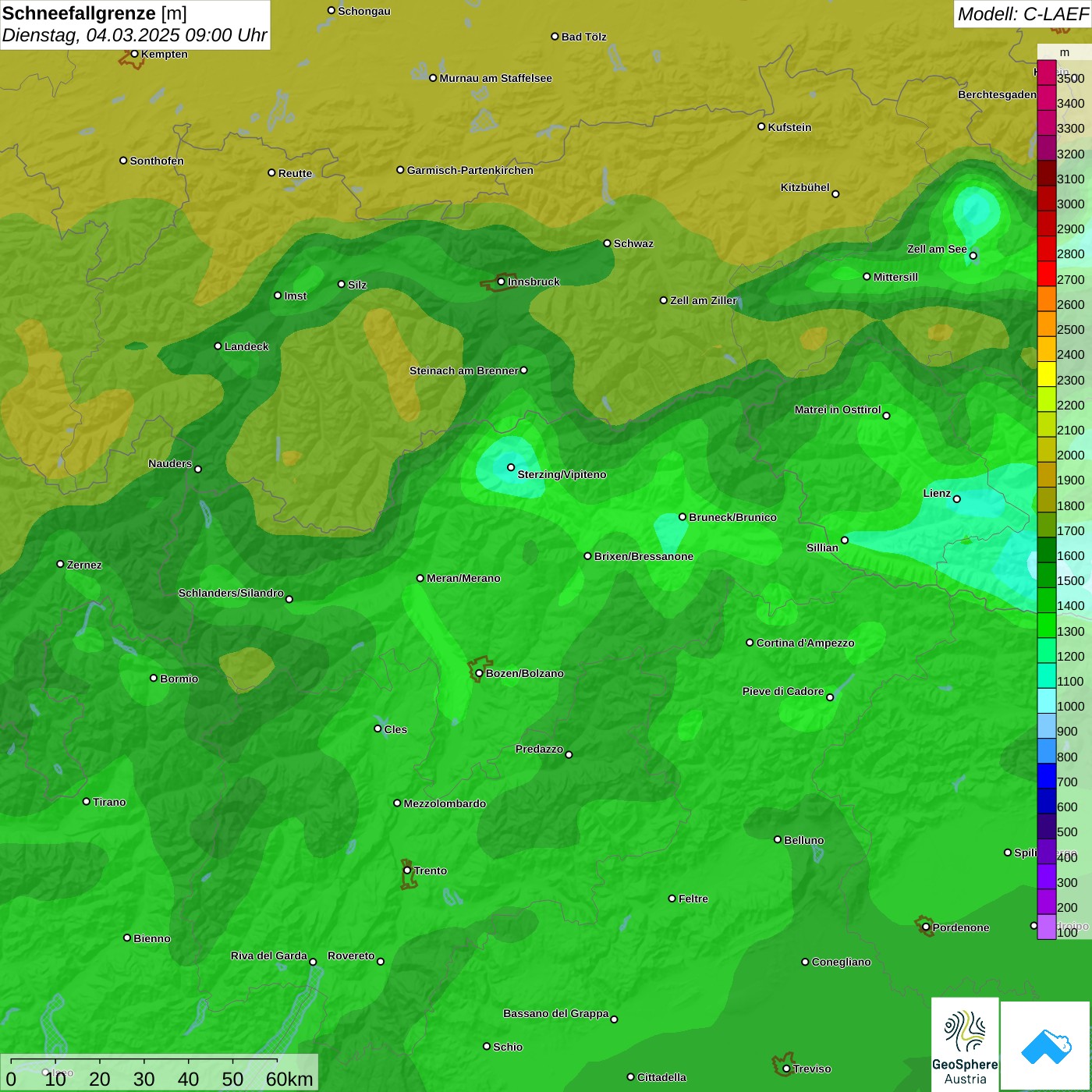Click the Bozen/Bolzano city marker dot
The image size is (1092, 1092).
point(479,673)
